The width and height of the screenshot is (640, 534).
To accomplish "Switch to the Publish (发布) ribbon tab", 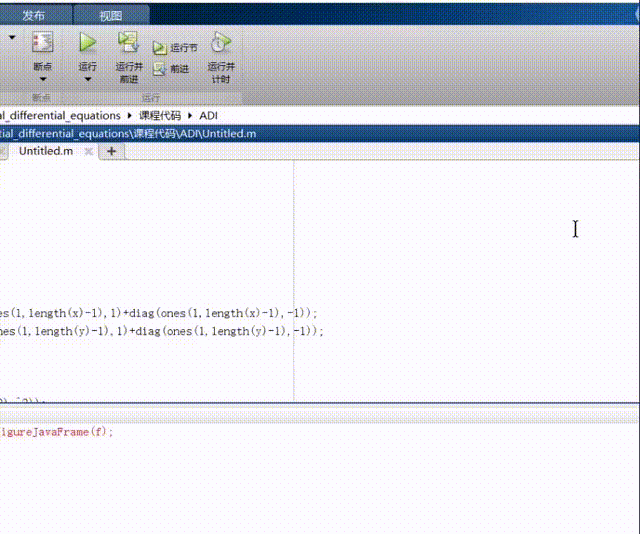I will pos(33,16).
